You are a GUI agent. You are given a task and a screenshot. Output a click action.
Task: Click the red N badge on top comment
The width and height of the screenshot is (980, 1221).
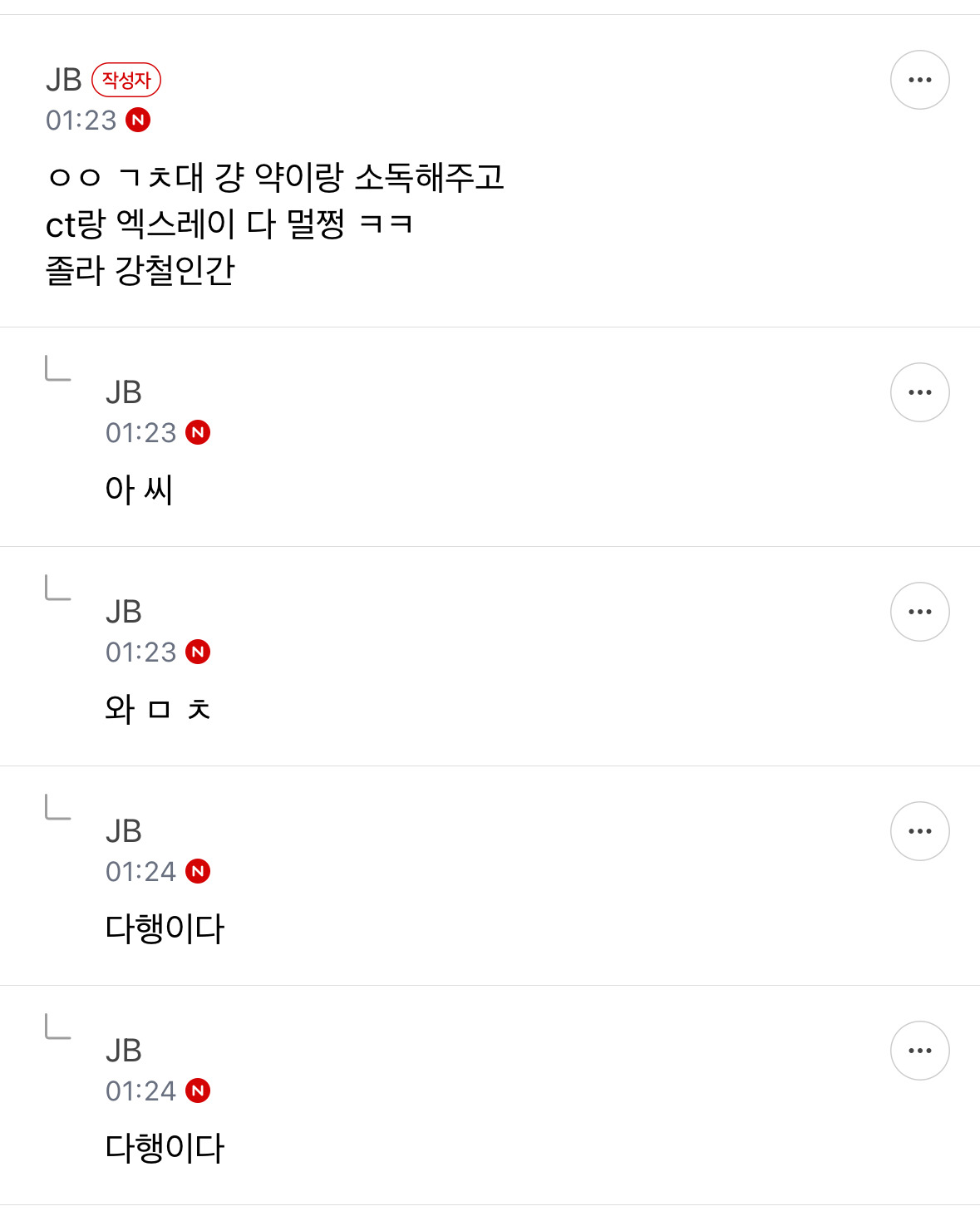tap(138, 121)
